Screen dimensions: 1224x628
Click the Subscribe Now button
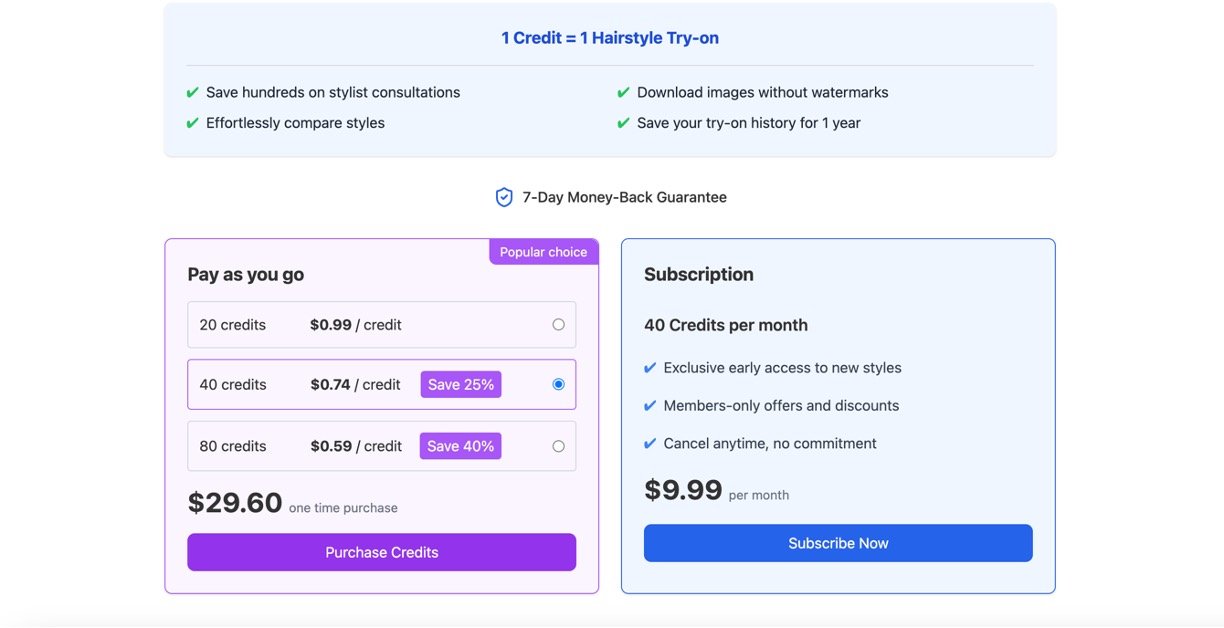coord(838,543)
